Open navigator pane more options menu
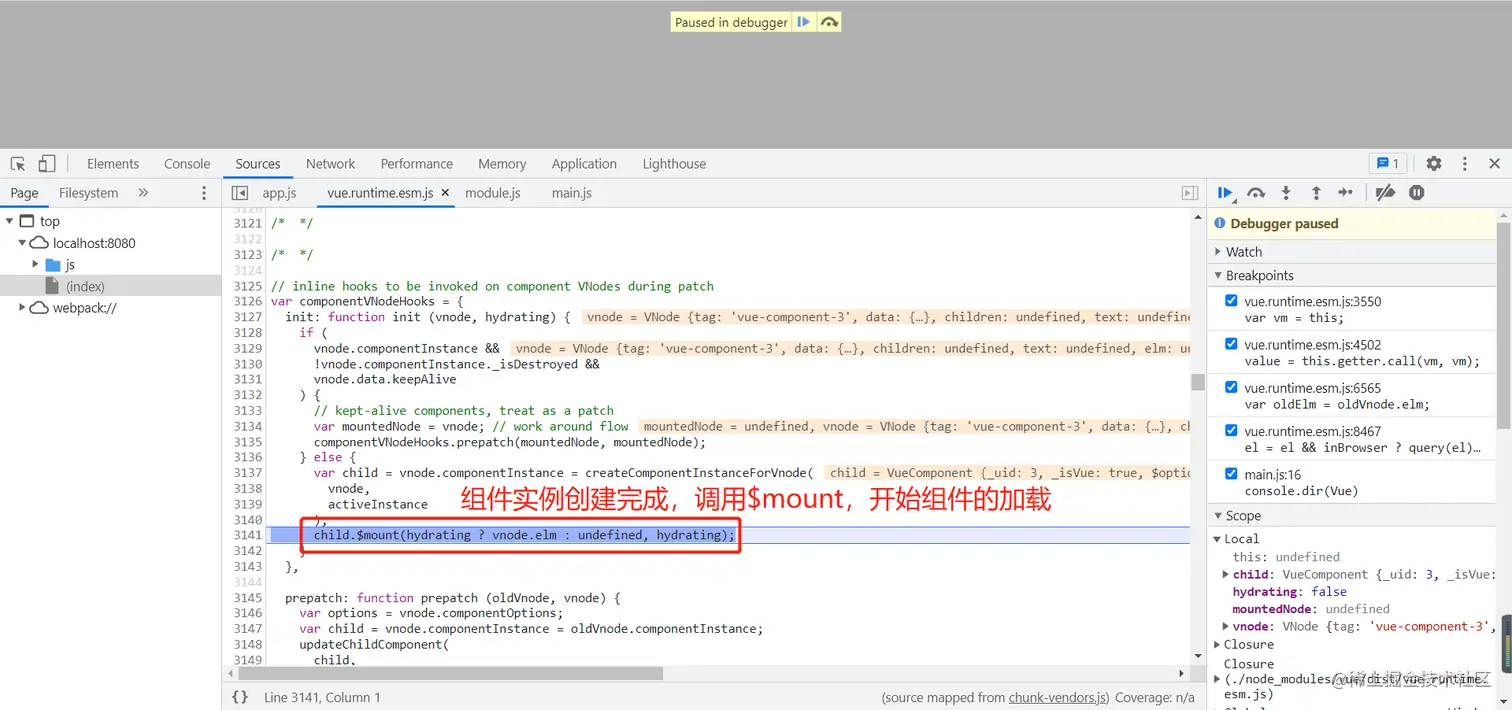This screenshot has height=710, width=1512. pyautogui.click(x=204, y=193)
